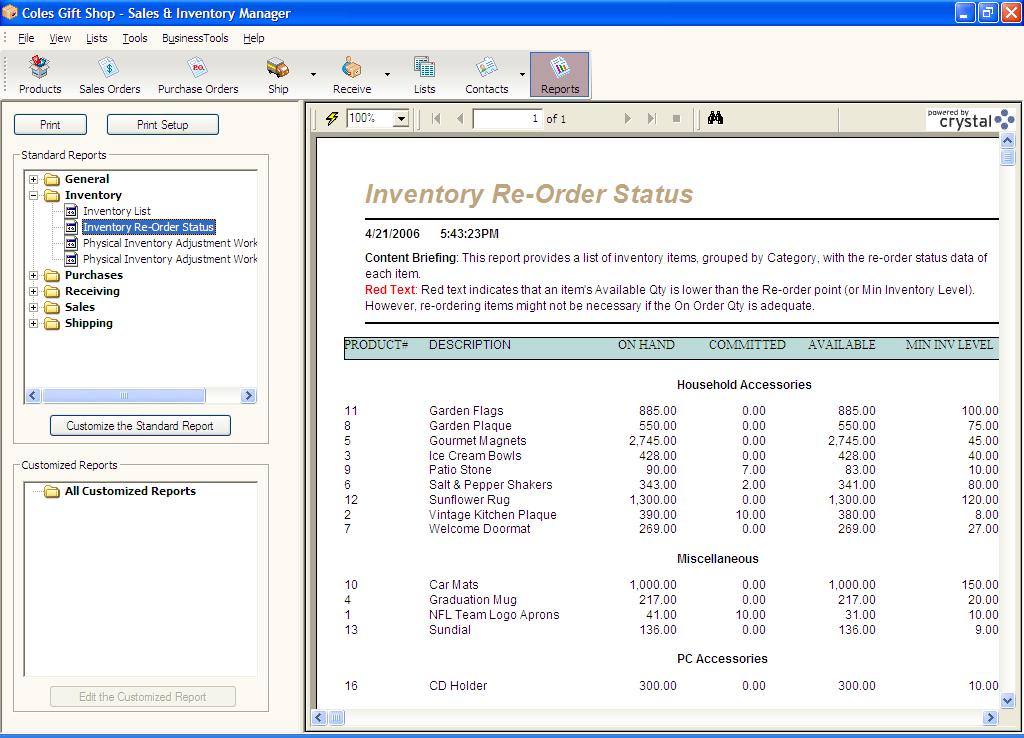1024x738 pixels.
Task: Click the app icon in title bar
Action: tap(10, 12)
